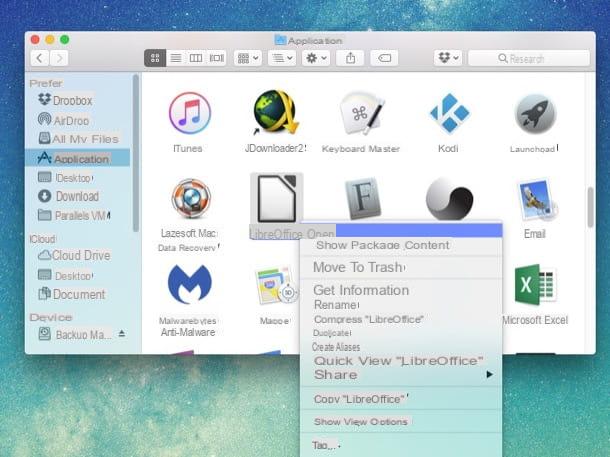
Task: Open the Dropbox toolbar dropdown
Action: (x=448, y=58)
